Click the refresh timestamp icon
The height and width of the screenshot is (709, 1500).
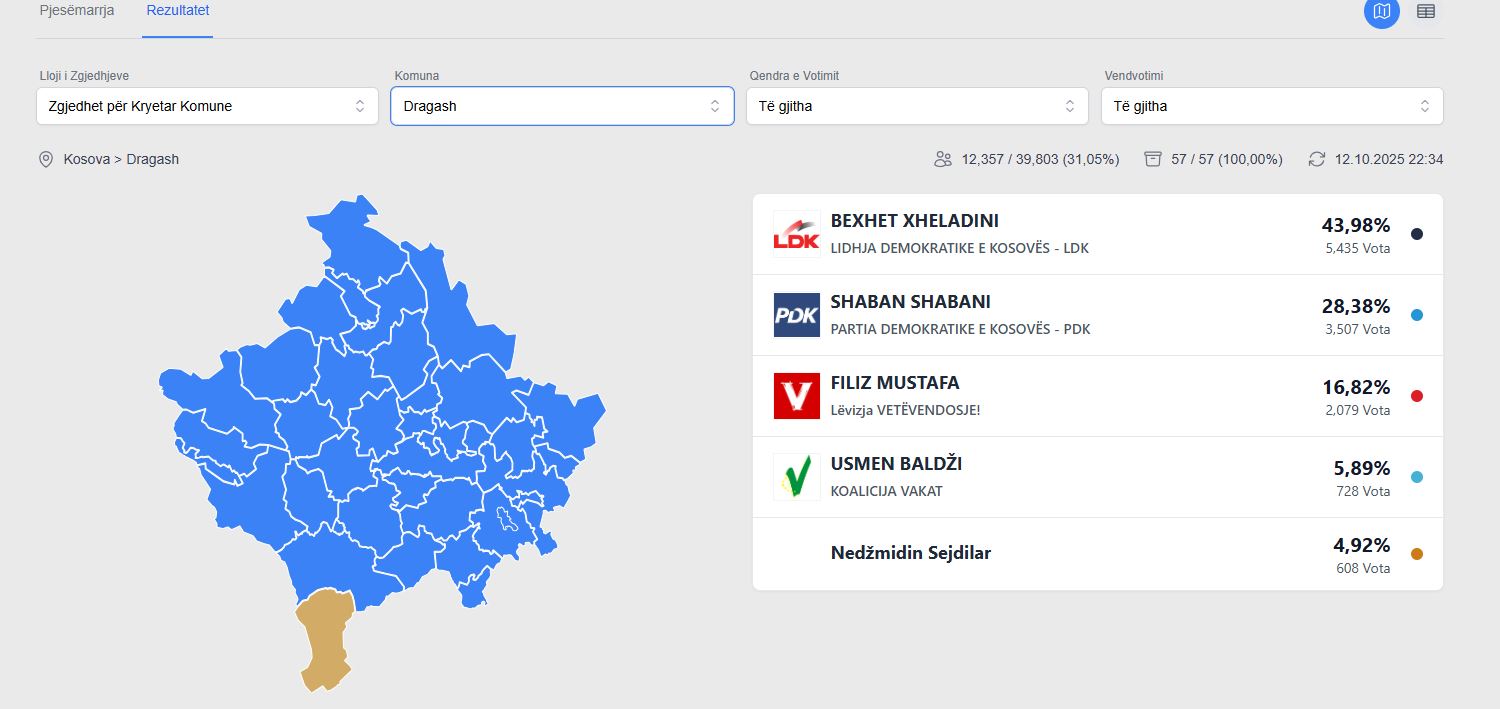point(1317,159)
